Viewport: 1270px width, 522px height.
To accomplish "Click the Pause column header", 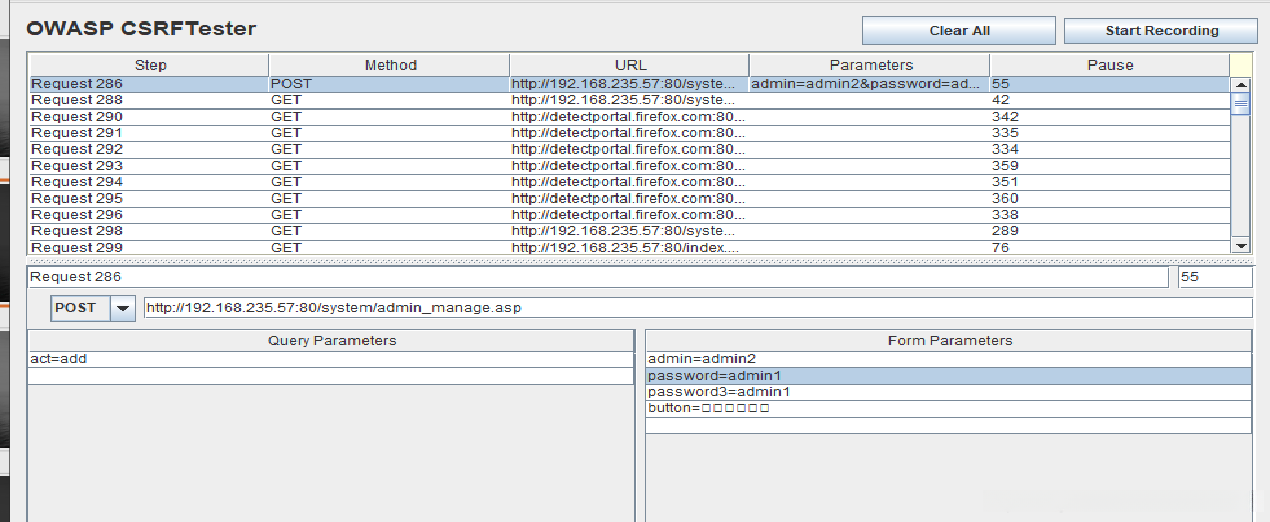I will pos(1109,65).
